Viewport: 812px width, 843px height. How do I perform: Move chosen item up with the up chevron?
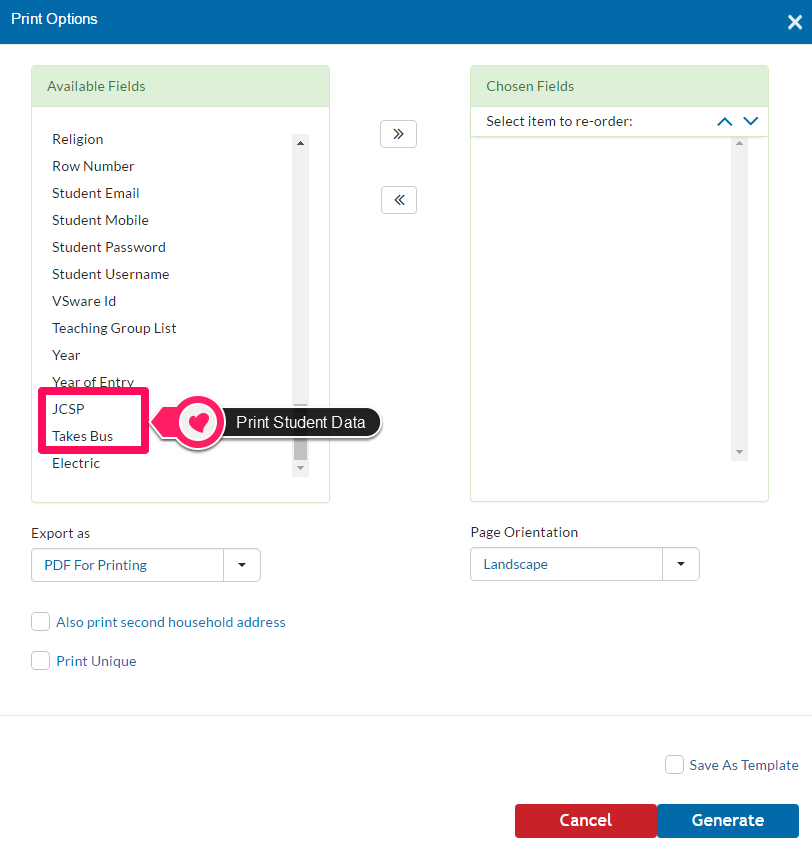[724, 122]
